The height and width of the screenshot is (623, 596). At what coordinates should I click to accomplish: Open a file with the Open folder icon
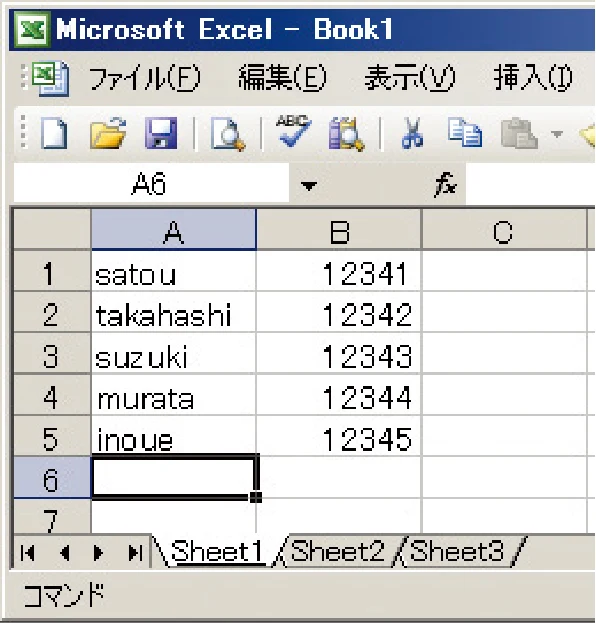[108, 134]
